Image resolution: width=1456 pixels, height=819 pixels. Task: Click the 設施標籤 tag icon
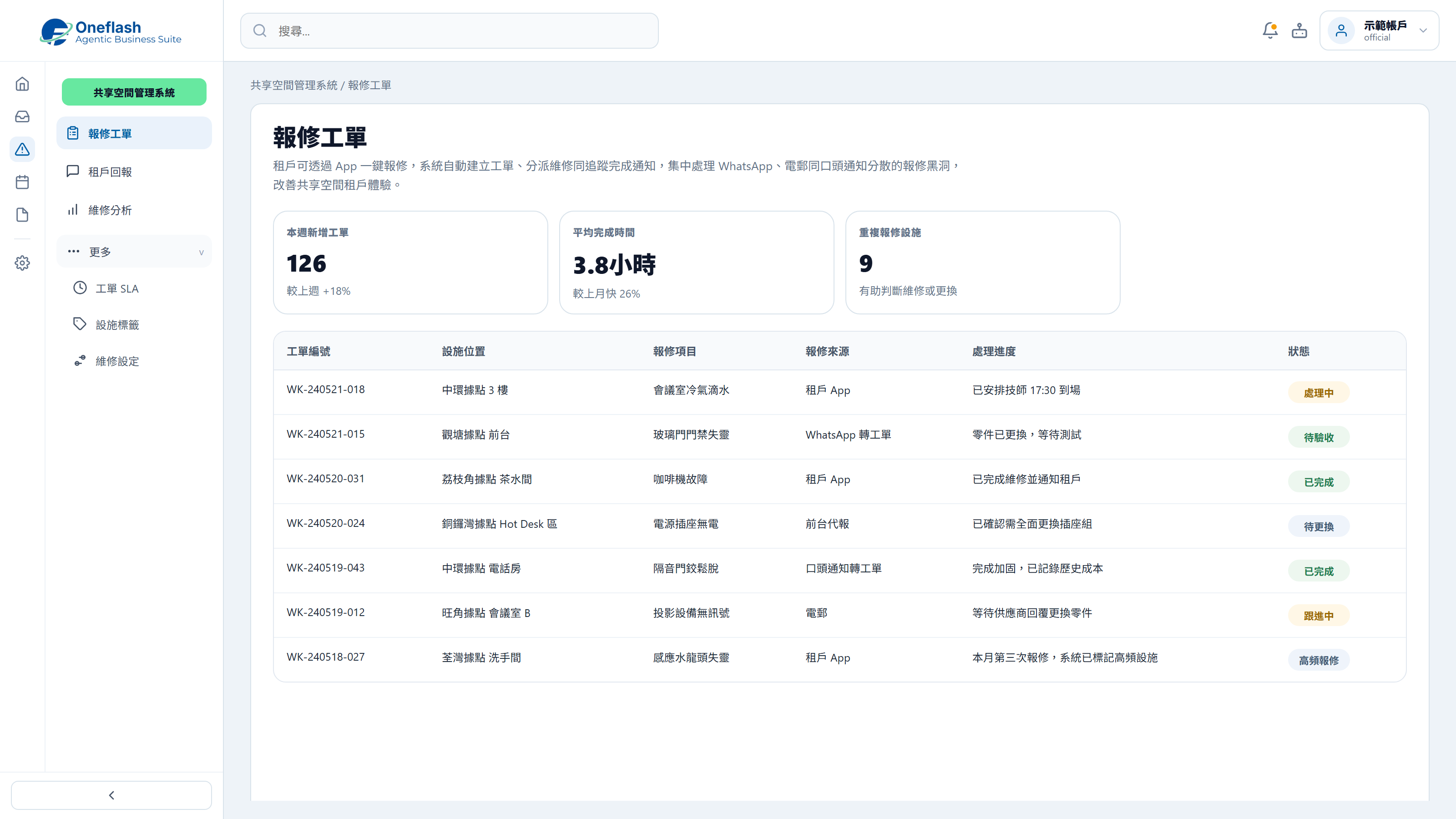click(80, 324)
